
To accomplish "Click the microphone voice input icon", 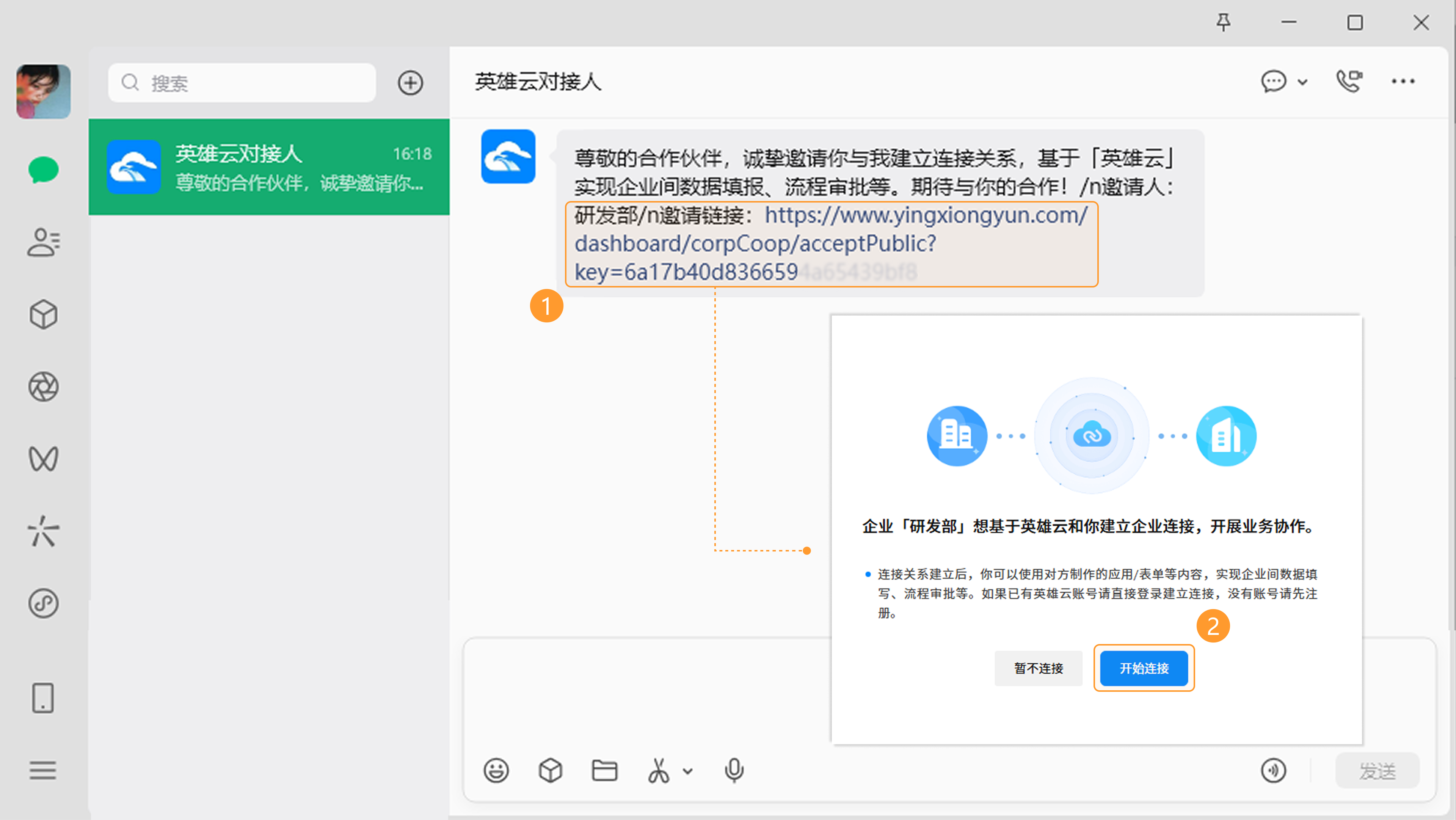I will [734, 770].
